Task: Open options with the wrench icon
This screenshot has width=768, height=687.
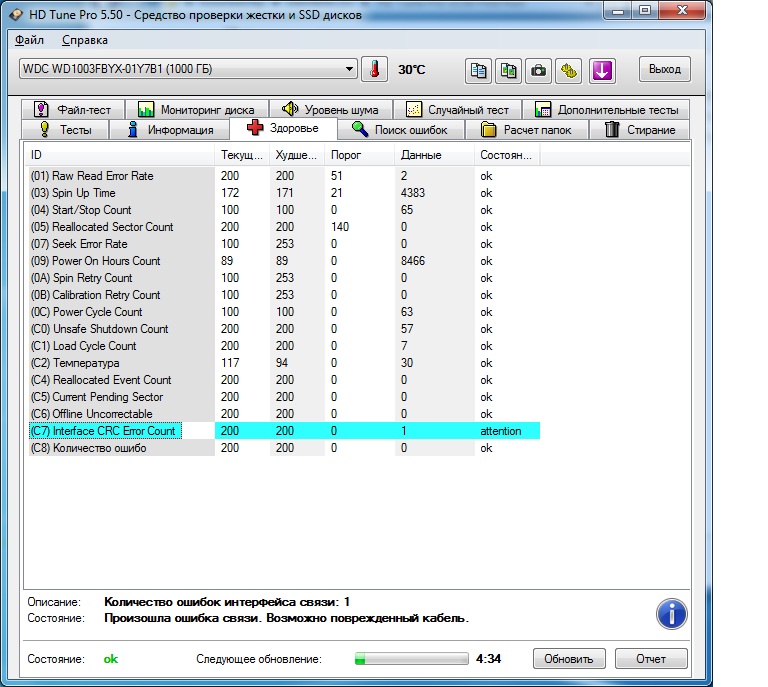Action: coord(569,71)
